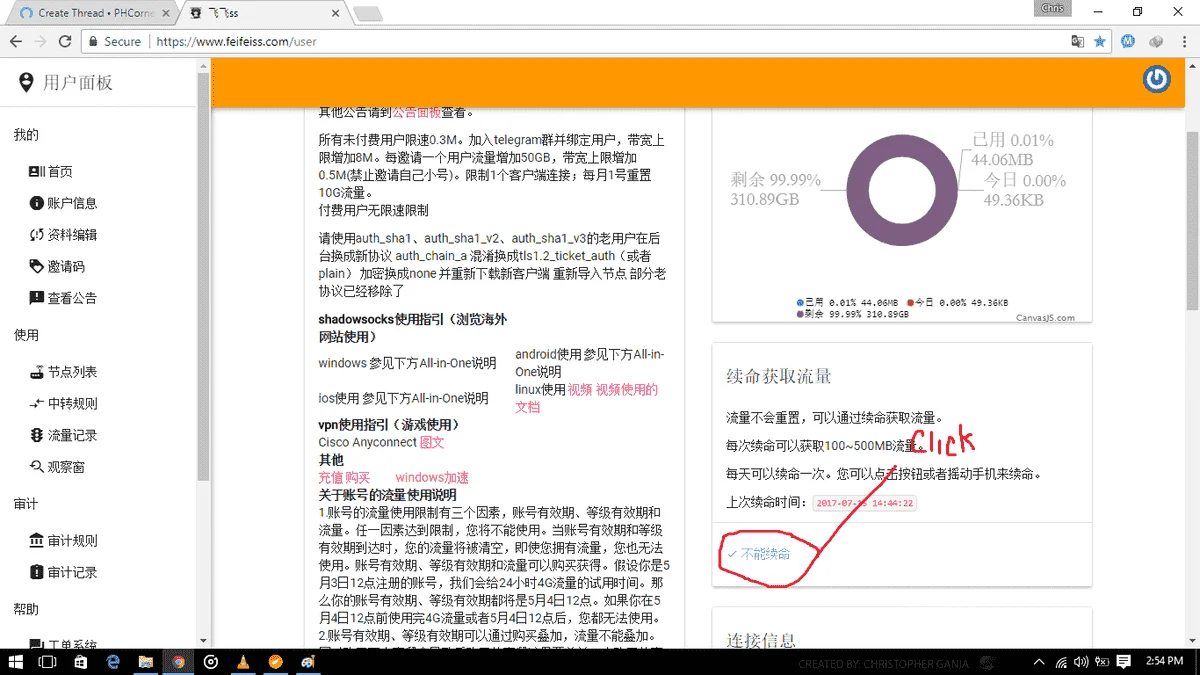Image resolution: width=1200 pixels, height=675 pixels.
Task: Close the feifeiss browser tab
Action: [334, 13]
